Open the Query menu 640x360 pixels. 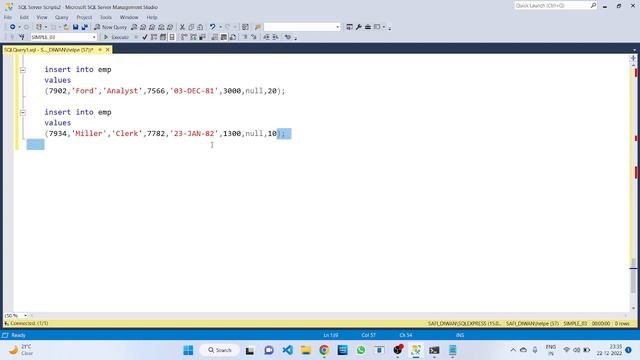(x=62, y=17)
